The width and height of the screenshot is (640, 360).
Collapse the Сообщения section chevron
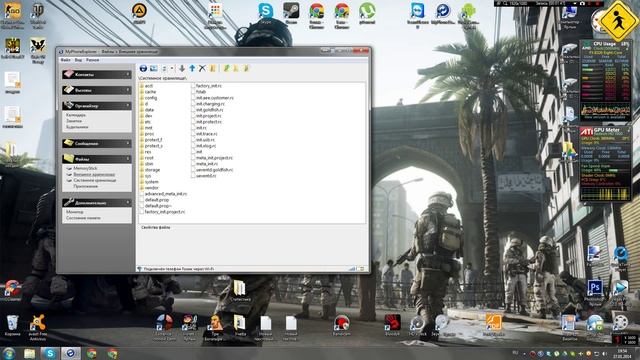point(128,144)
